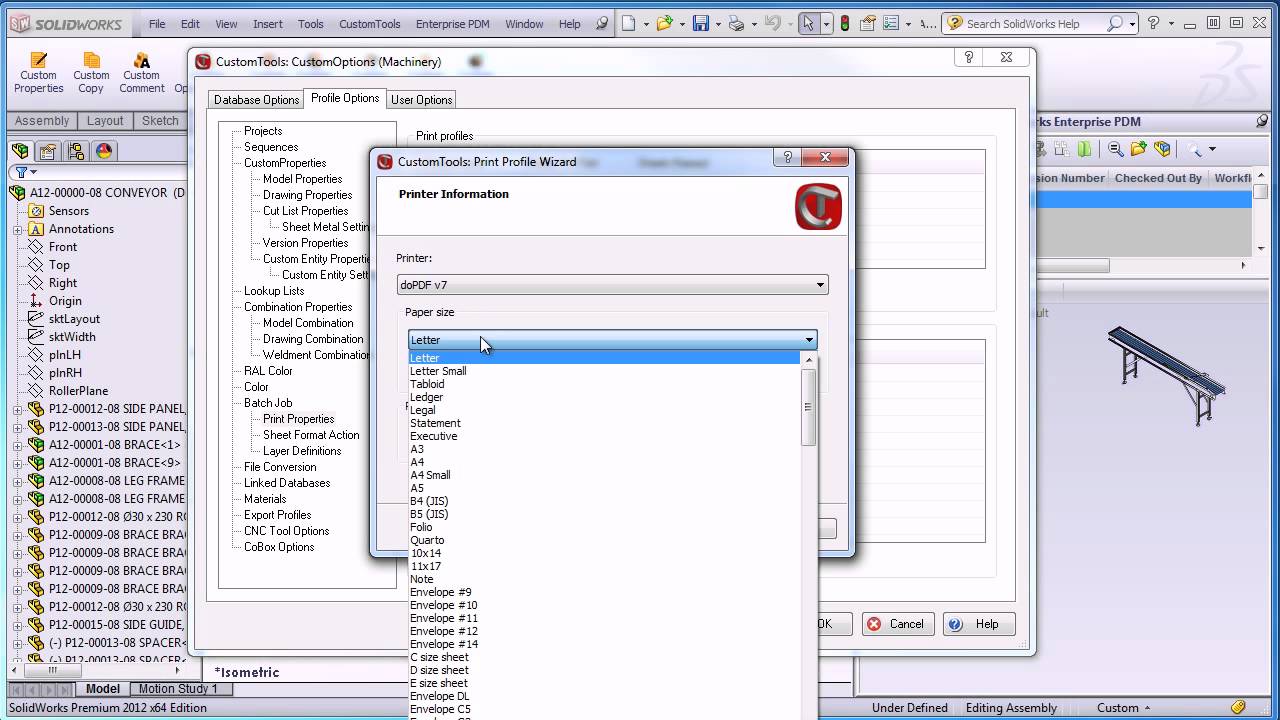Click the PDM yellow box assembly icon

pos(1162,150)
